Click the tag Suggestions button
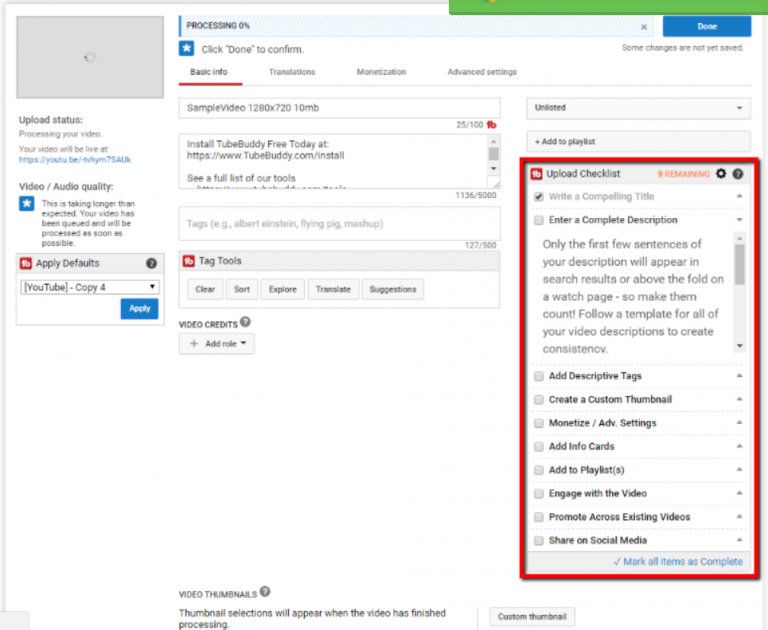The image size is (768, 630). pyautogui.click(x=393, y=289)
